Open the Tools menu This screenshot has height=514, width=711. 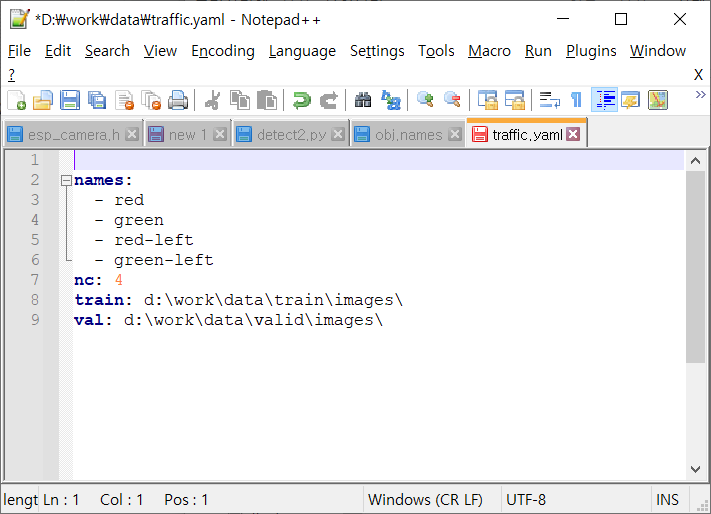click(436, 51)
